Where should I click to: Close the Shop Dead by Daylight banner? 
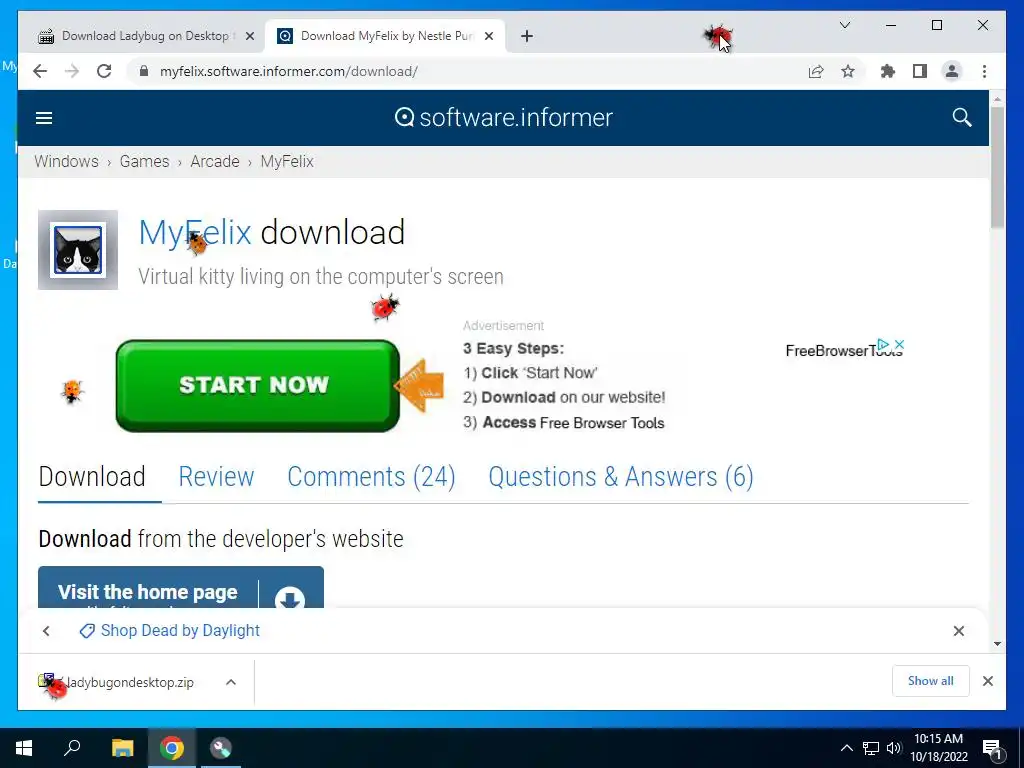coord(959,631)
